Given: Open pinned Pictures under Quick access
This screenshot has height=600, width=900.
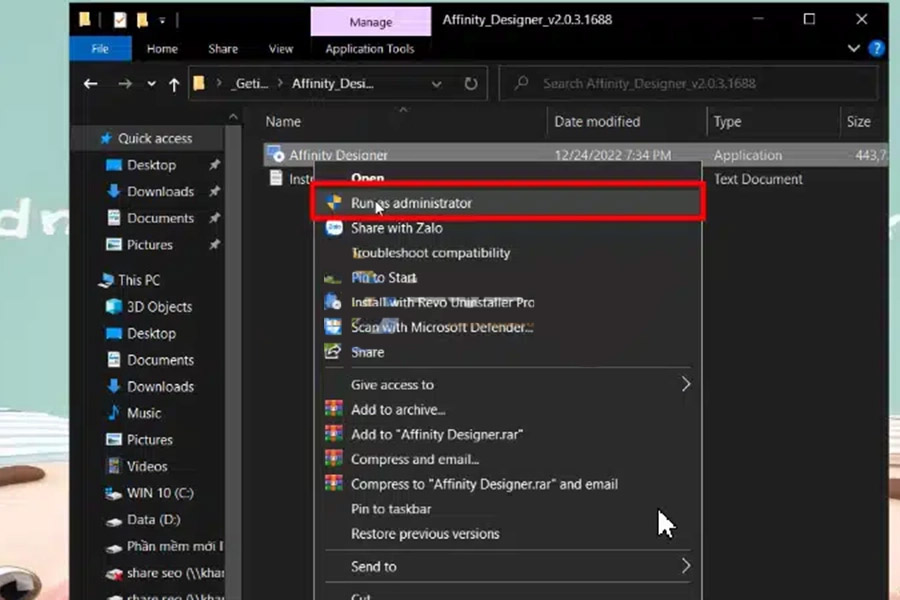Looking at the screenshot, I should coord(149,245).
